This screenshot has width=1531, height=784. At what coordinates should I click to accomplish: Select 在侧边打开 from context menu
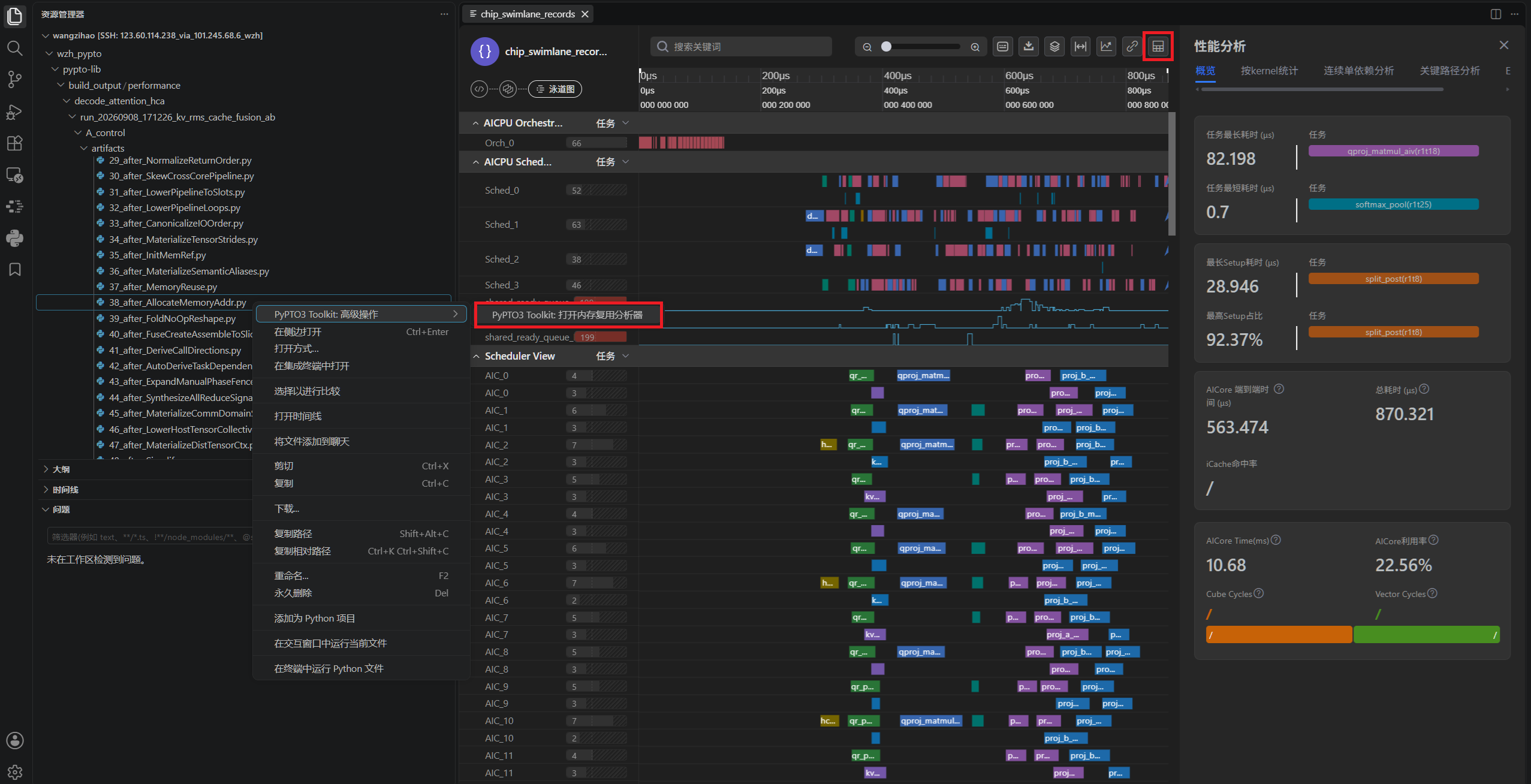(x=361, y=331)
